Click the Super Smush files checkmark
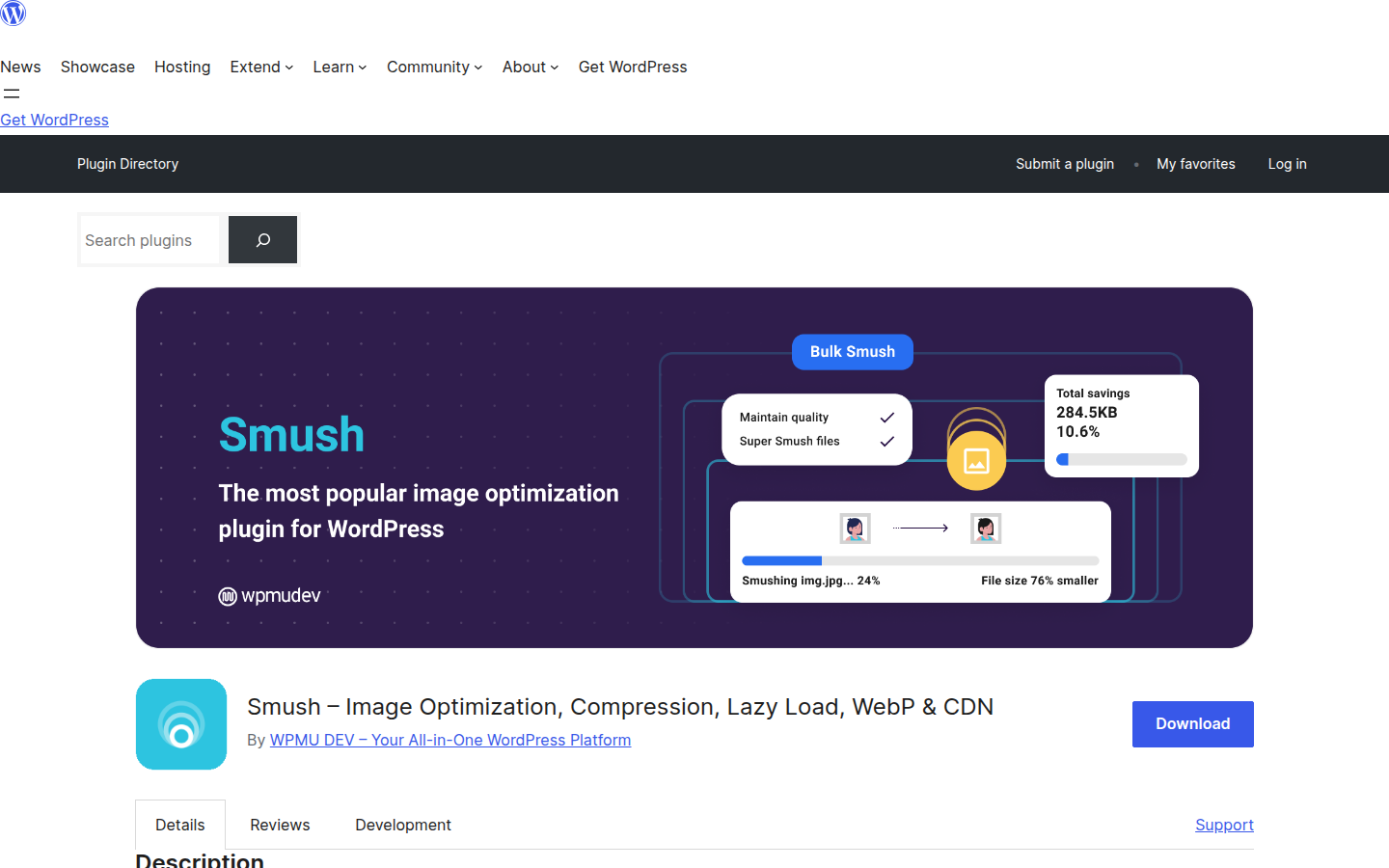 click(x=887, y=442)
